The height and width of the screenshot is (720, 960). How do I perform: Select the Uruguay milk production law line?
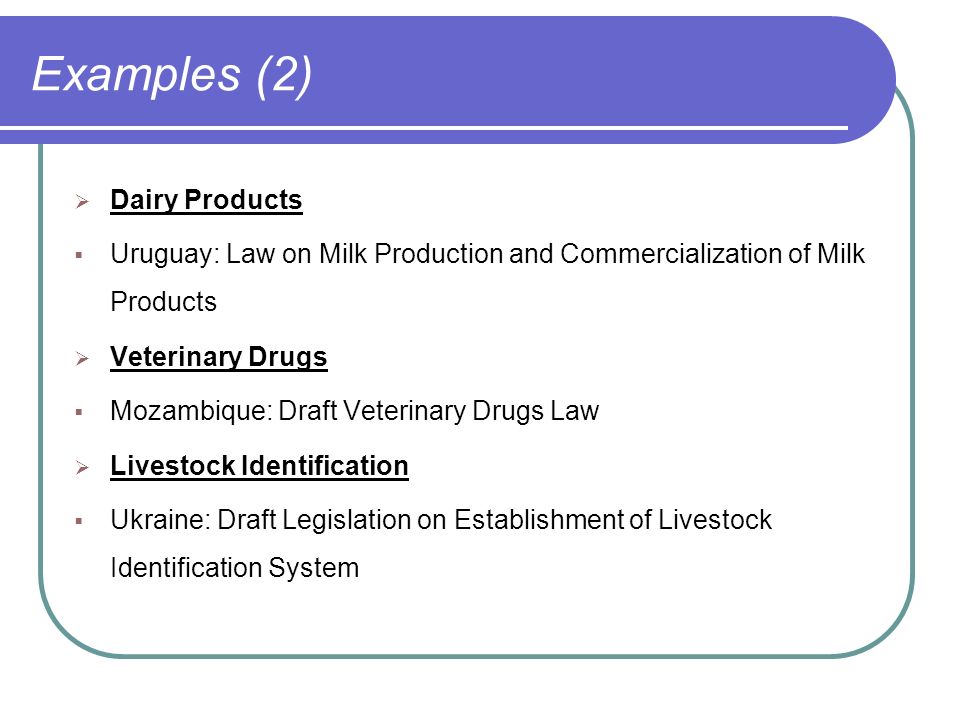(x=487, y=254)
